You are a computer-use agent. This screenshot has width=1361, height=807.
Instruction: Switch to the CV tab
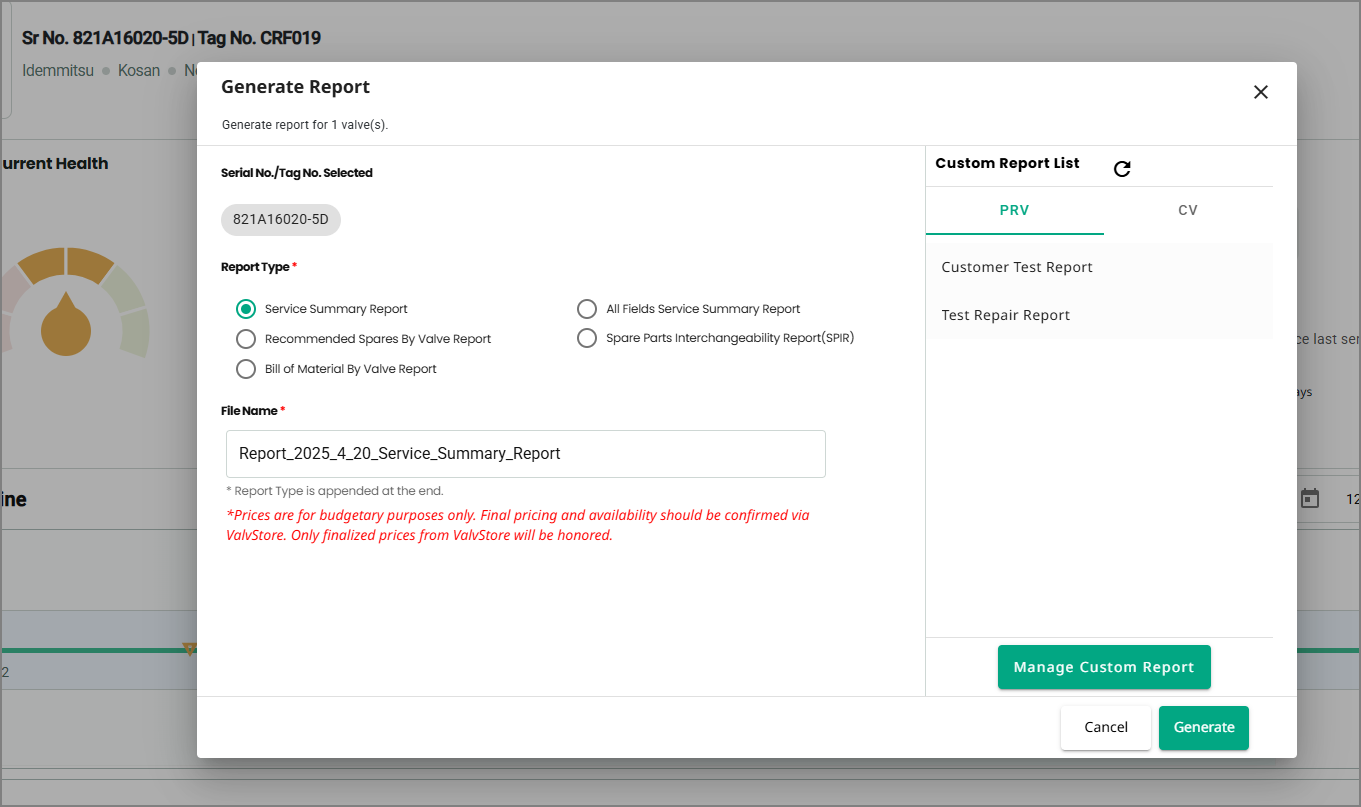click(1187, 211)
